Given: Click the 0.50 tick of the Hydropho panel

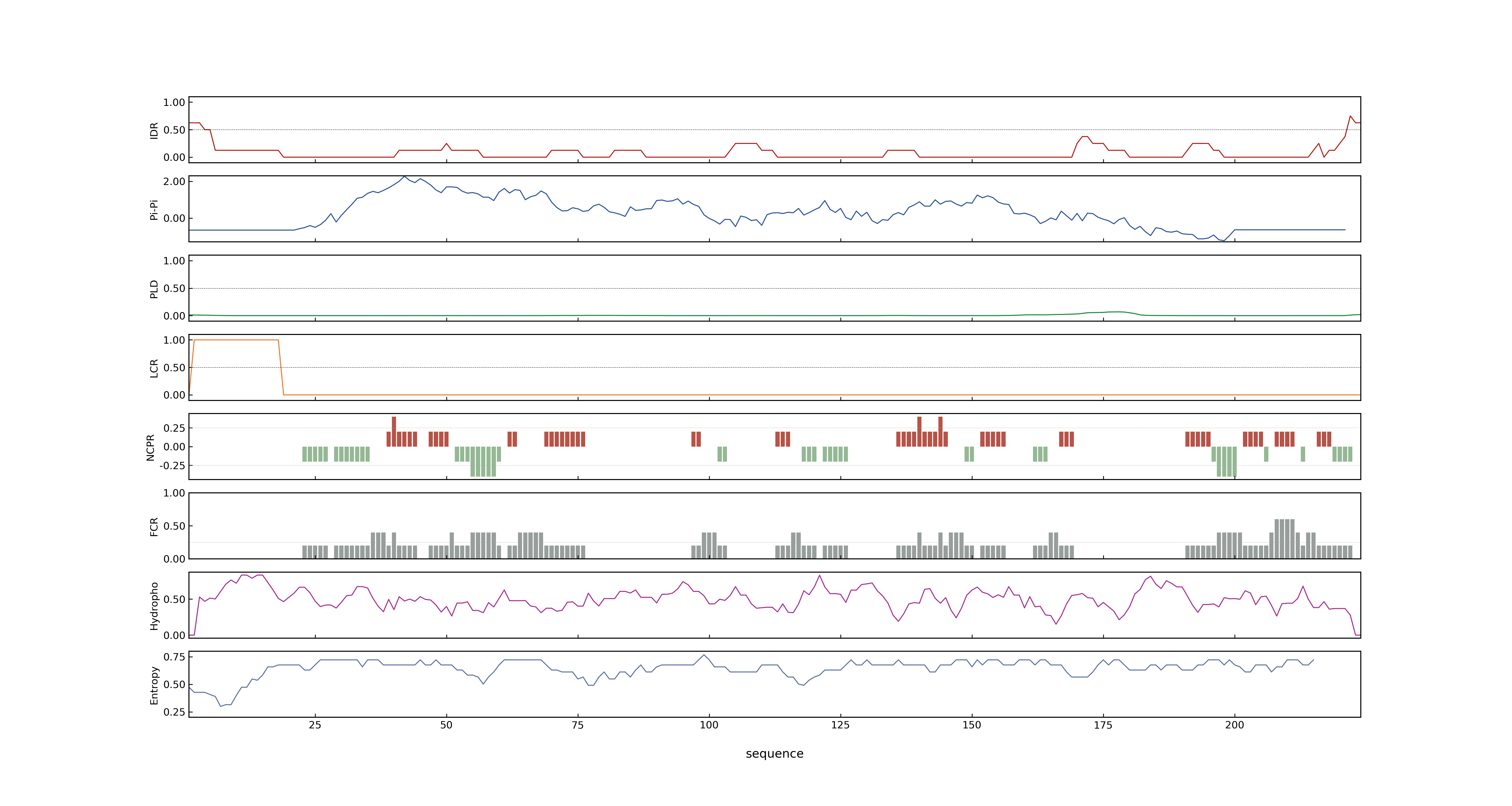Looking at the screenshot, I should click(174, 599).
